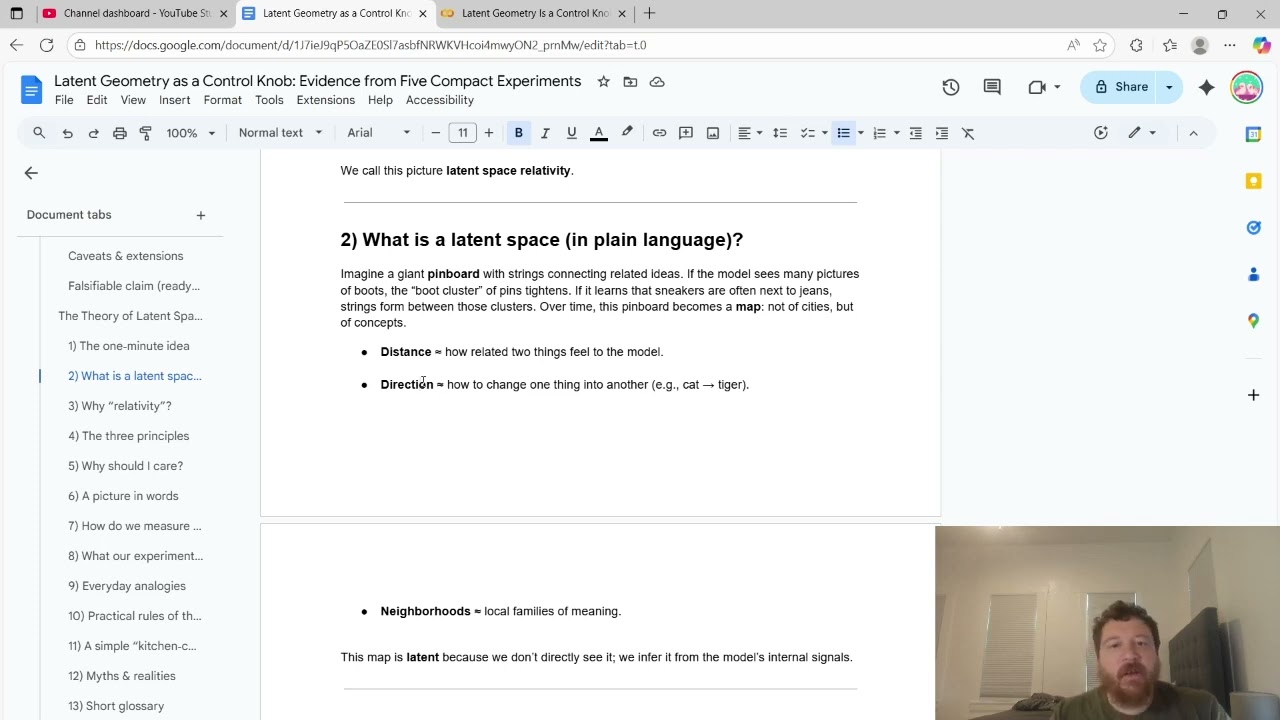Image resolution: width=1280 pixels, height=720 pixels.
Task: Open bulleted list style dropdown arrow
Action: tap(860, 133)
